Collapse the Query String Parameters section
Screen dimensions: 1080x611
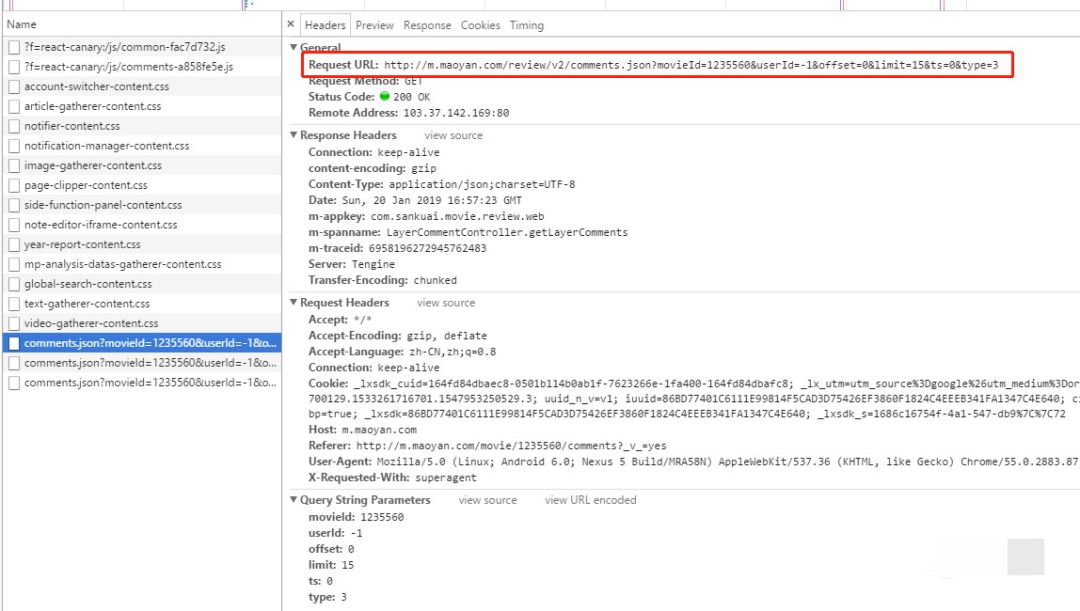click(x=293, y=499)
